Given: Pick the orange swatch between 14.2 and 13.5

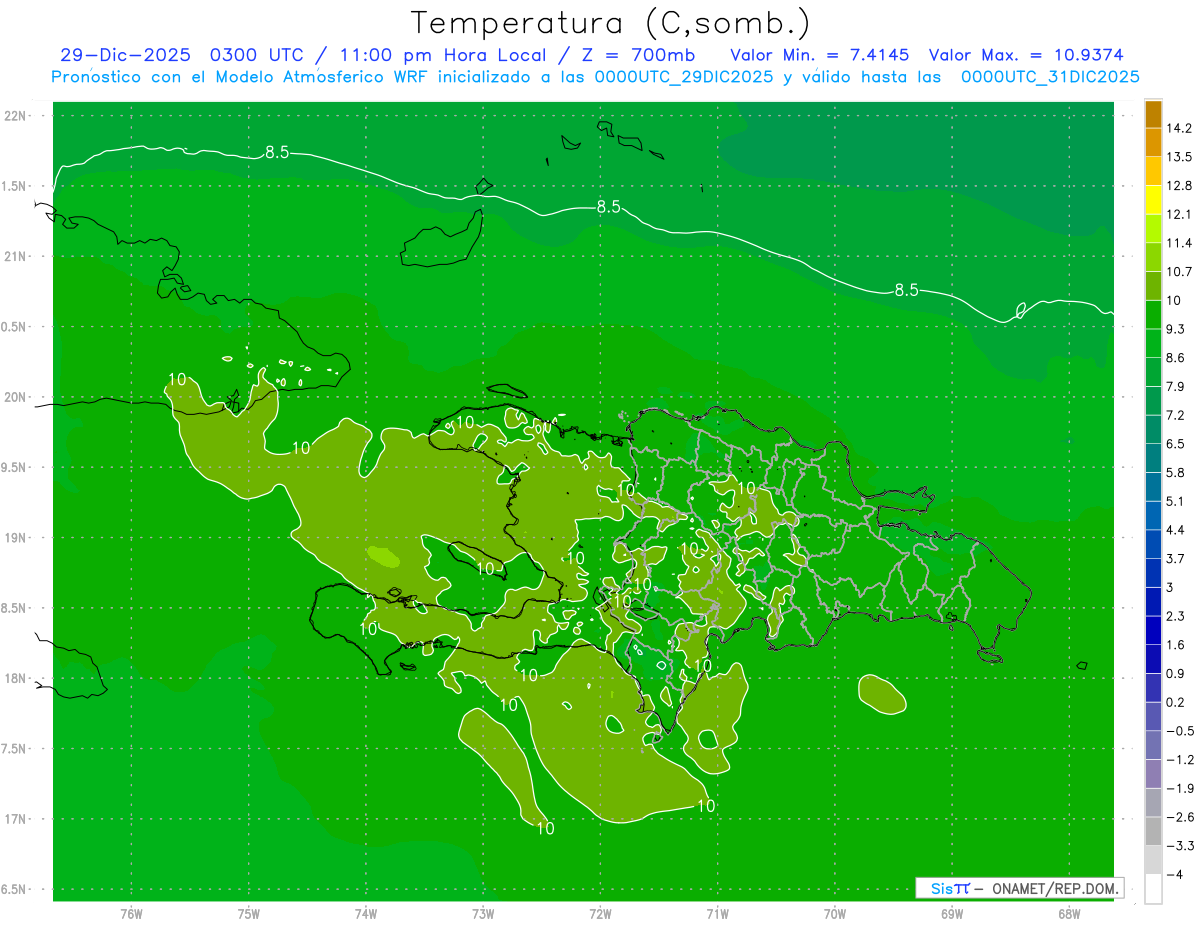Looking at the screenshot, I should click(x=1153, y=141).
